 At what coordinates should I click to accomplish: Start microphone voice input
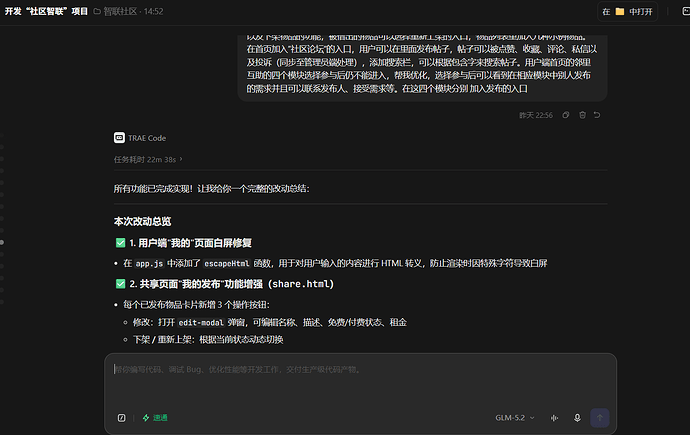(x=577, y=418)
